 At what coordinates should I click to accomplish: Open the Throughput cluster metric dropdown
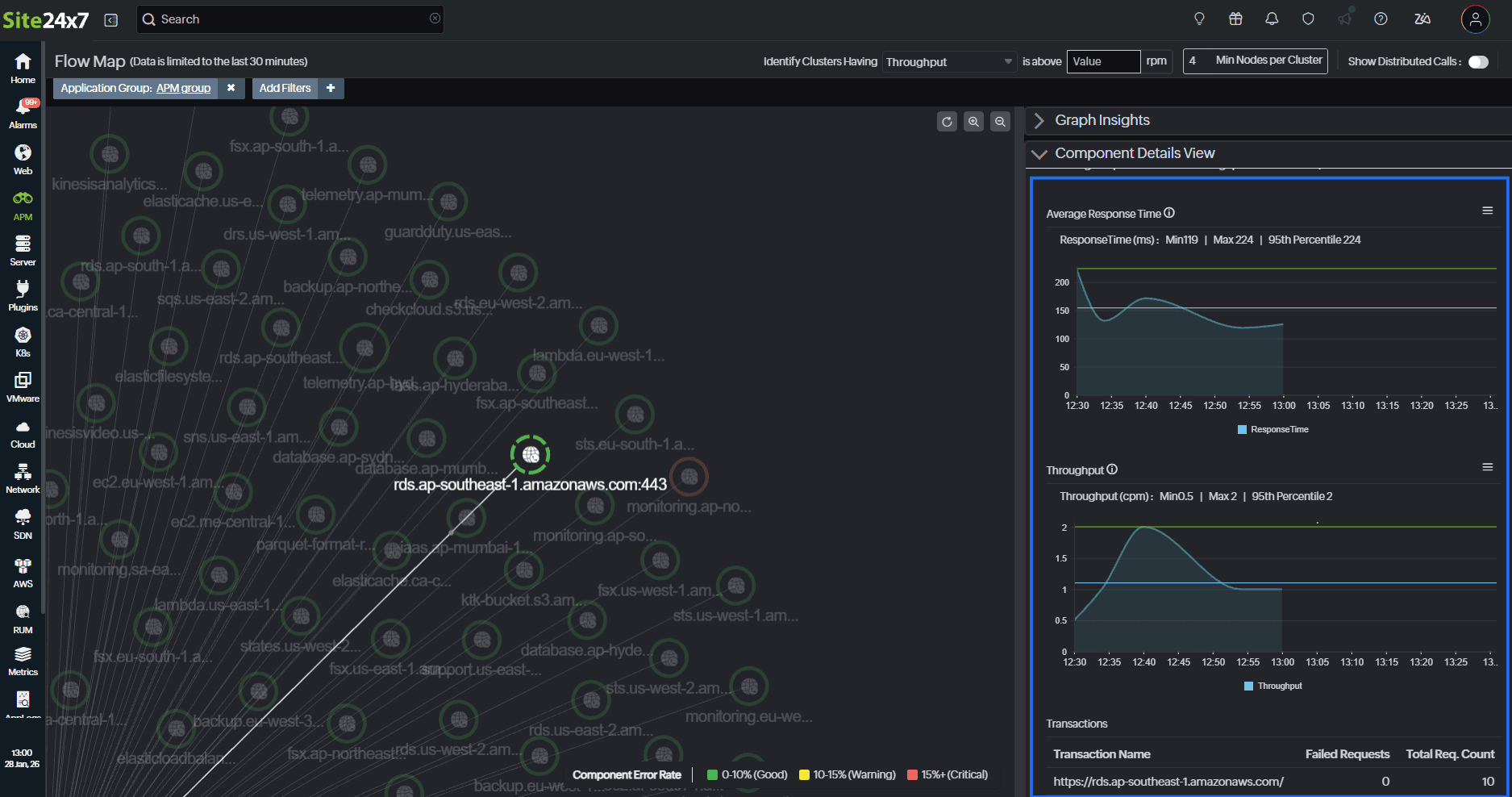[948, 62]
